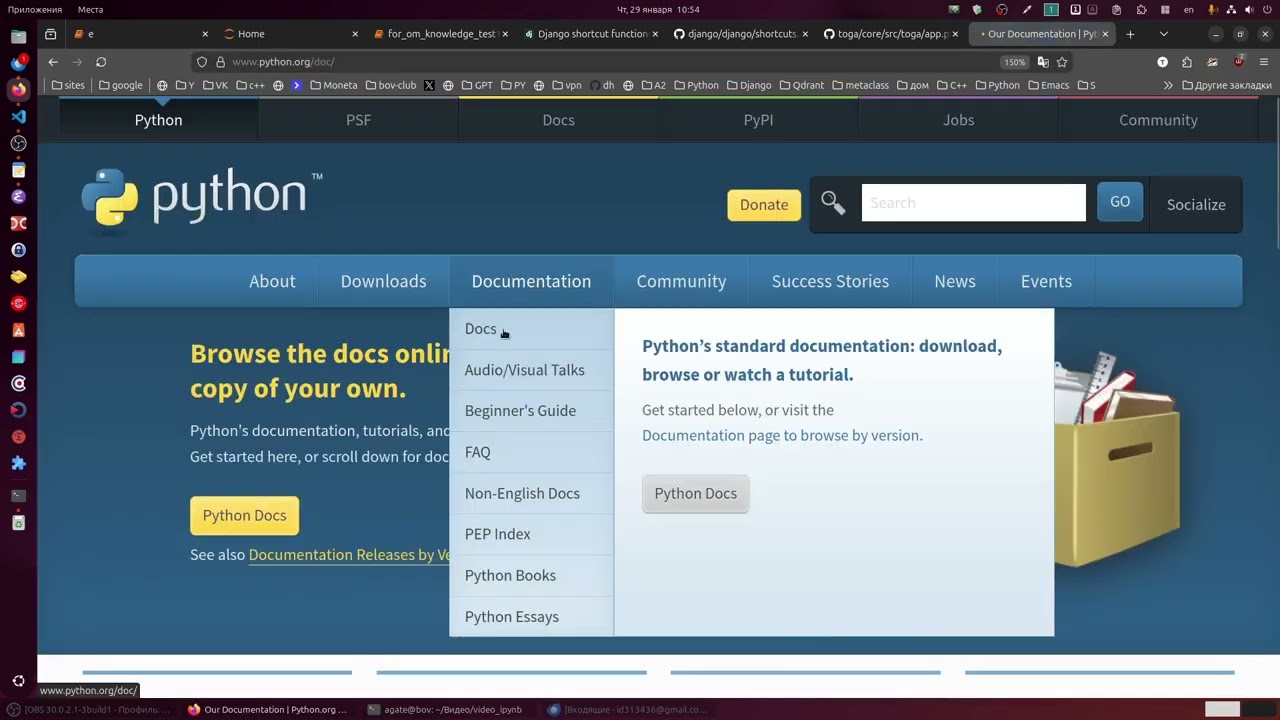Screen dimensions: 1280x720
Task: Switch to the 'toga/core/src/toga/app.py' tab
Action: coord(892,34)
